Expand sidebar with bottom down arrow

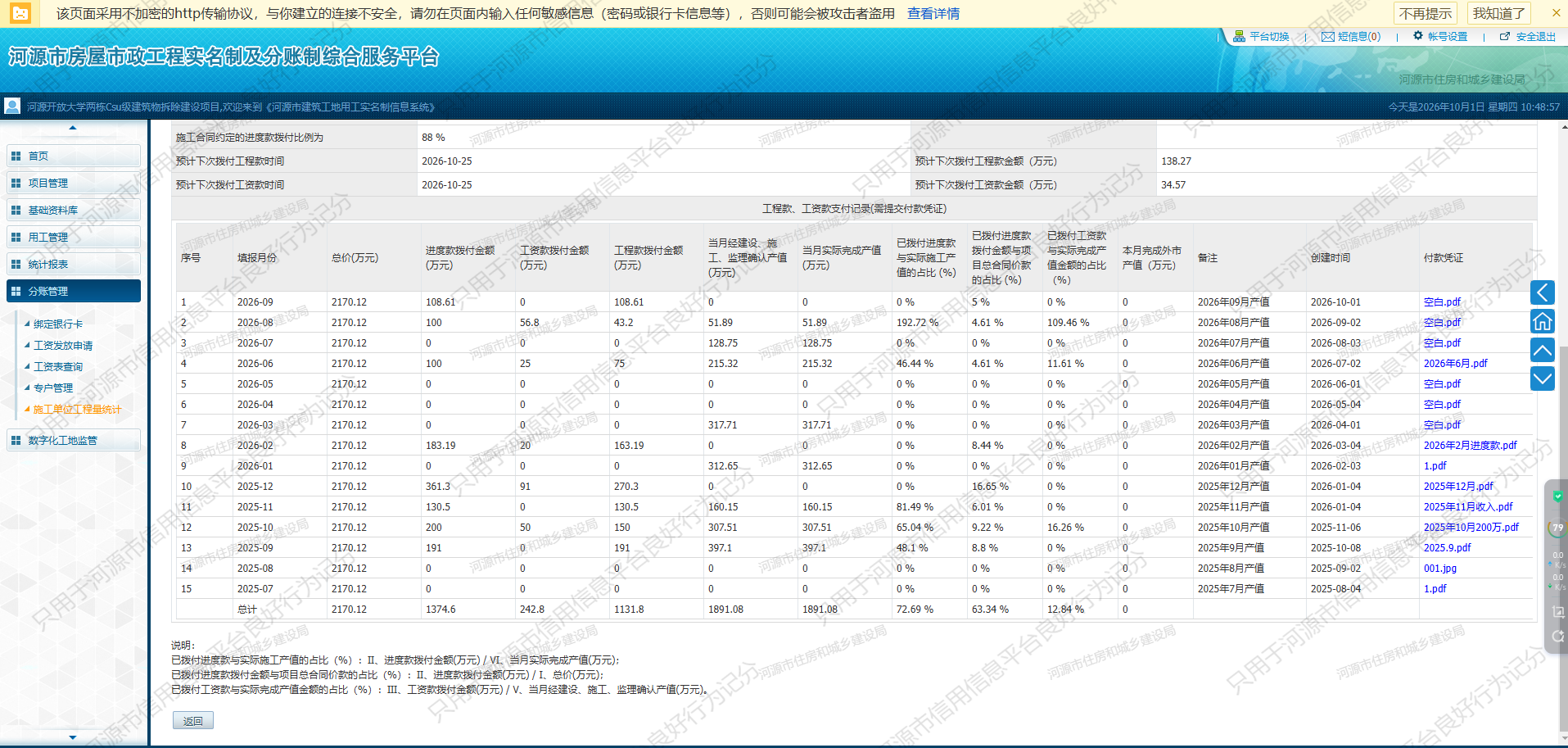[x=73, y=737]
